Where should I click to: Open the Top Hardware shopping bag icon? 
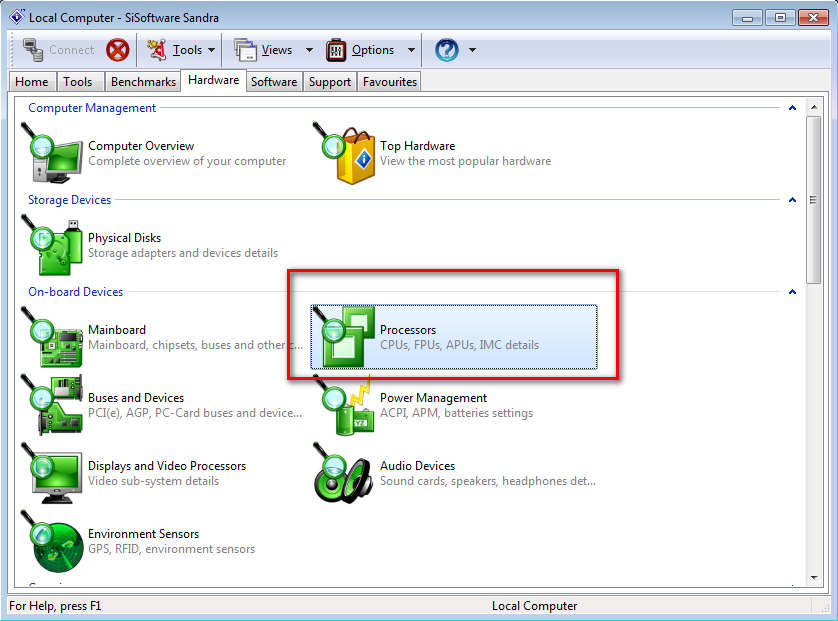(344, 153)
